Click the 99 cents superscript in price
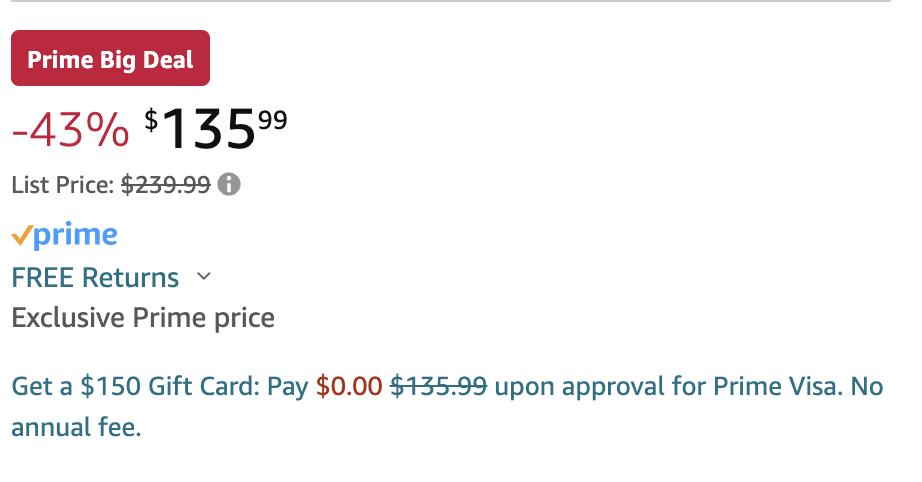Screen dimensions: 922x482 coord(273,120)
